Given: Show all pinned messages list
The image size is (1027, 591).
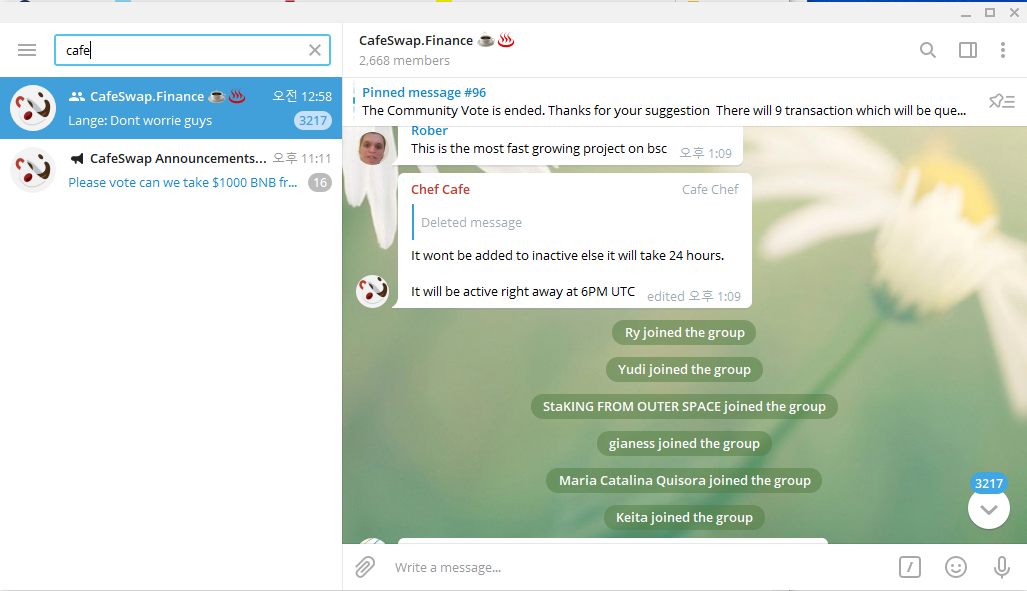Looking at the screenshot, I should (x=1001, y=101).
